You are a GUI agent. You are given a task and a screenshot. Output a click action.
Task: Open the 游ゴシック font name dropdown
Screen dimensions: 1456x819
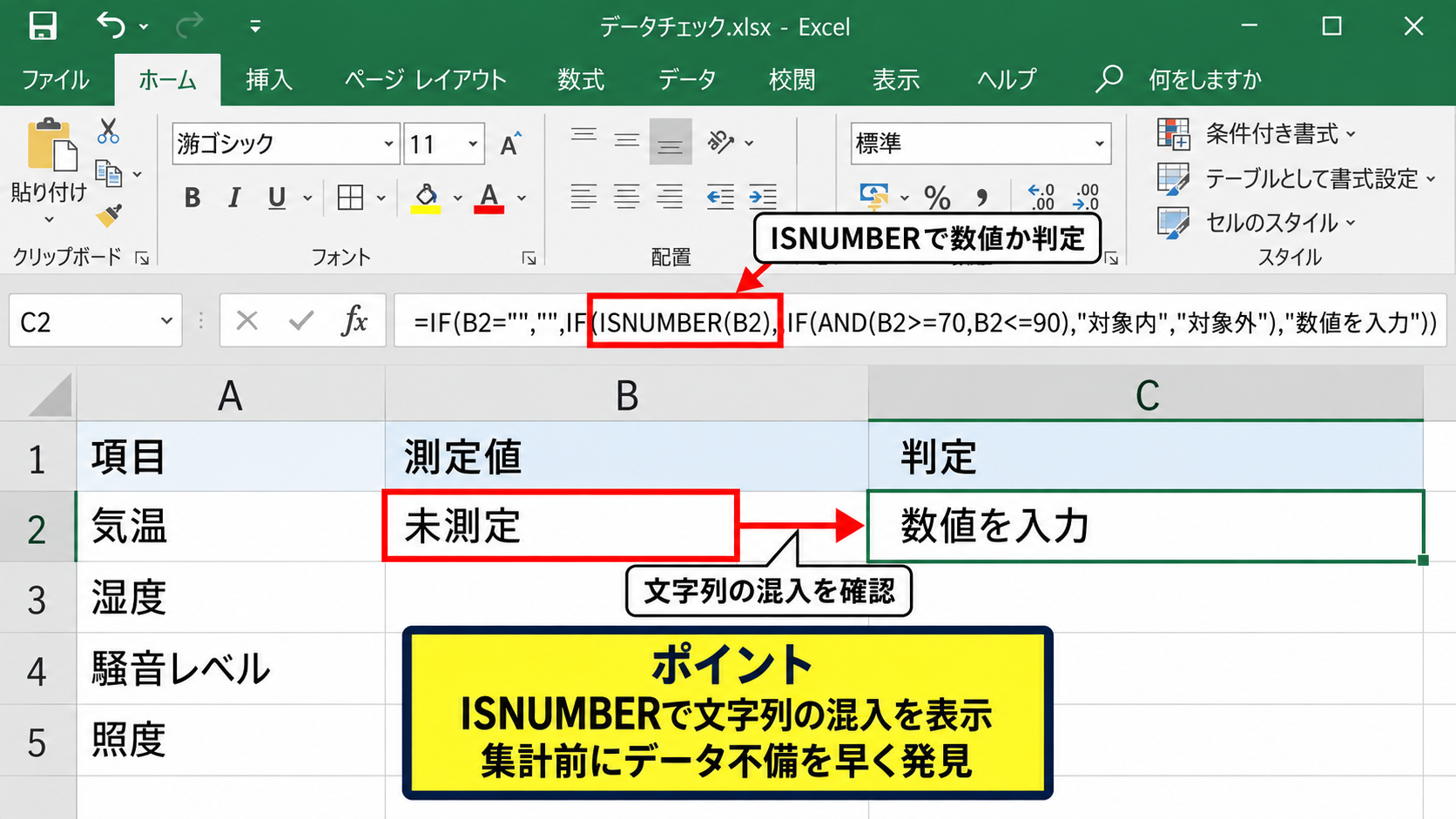pos(388,144)
